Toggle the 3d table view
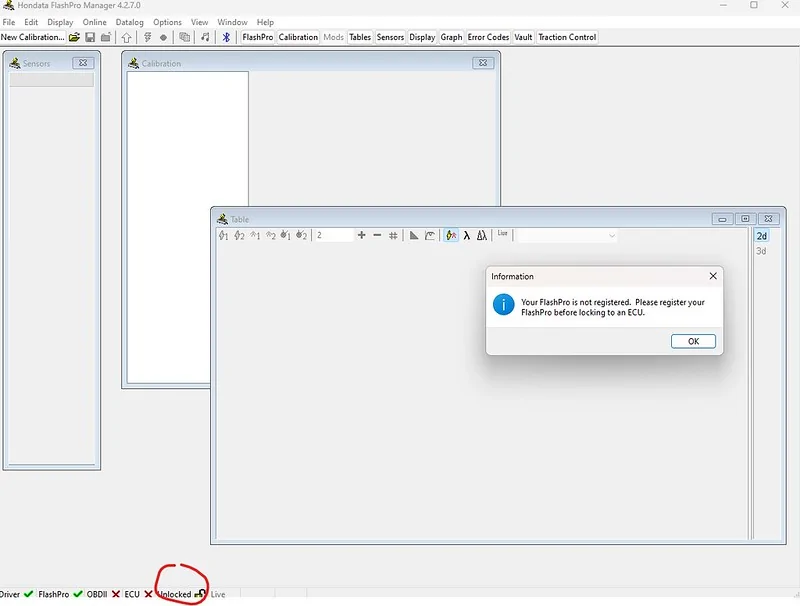This screenshot has width=800, height=606. pos(761,251)
